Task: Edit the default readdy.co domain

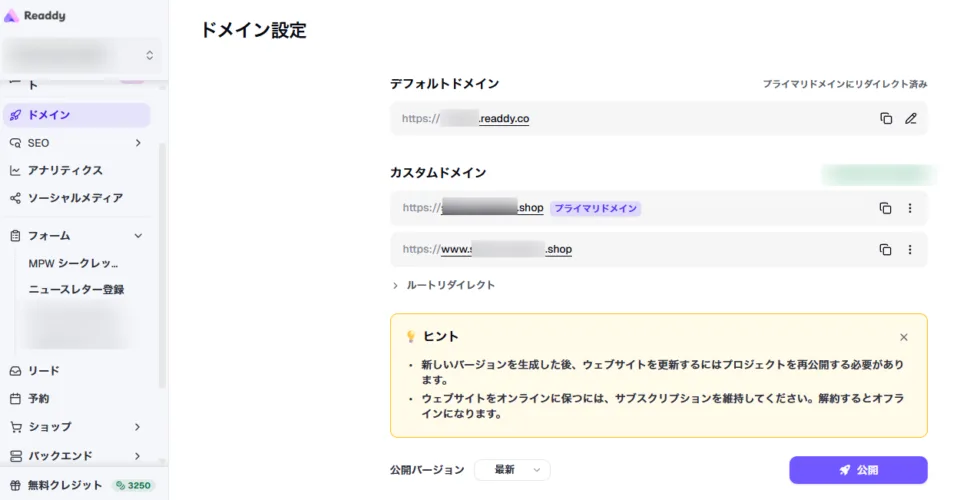Action: 911,119
